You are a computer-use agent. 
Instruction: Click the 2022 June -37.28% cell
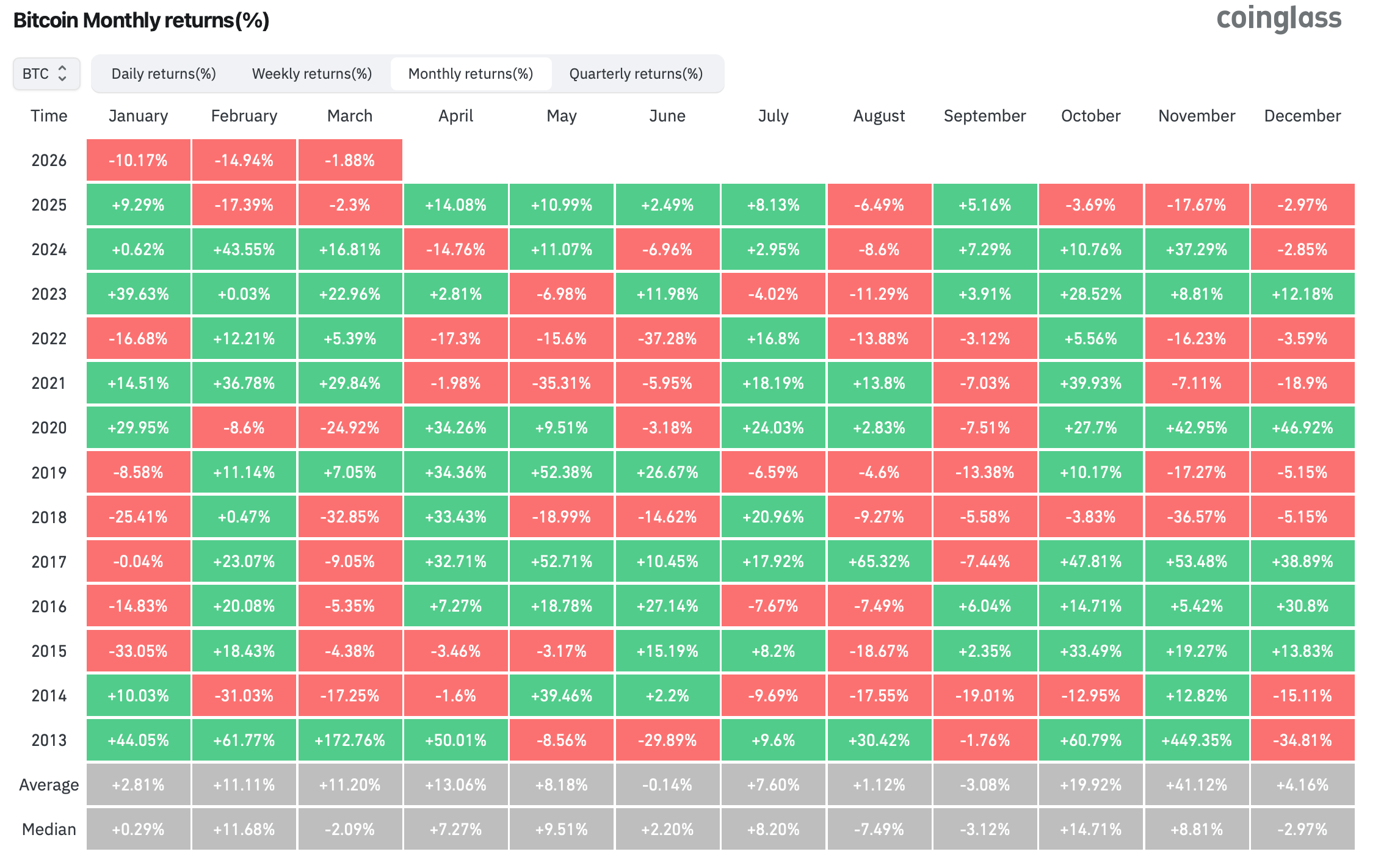[x=667, y=339]
